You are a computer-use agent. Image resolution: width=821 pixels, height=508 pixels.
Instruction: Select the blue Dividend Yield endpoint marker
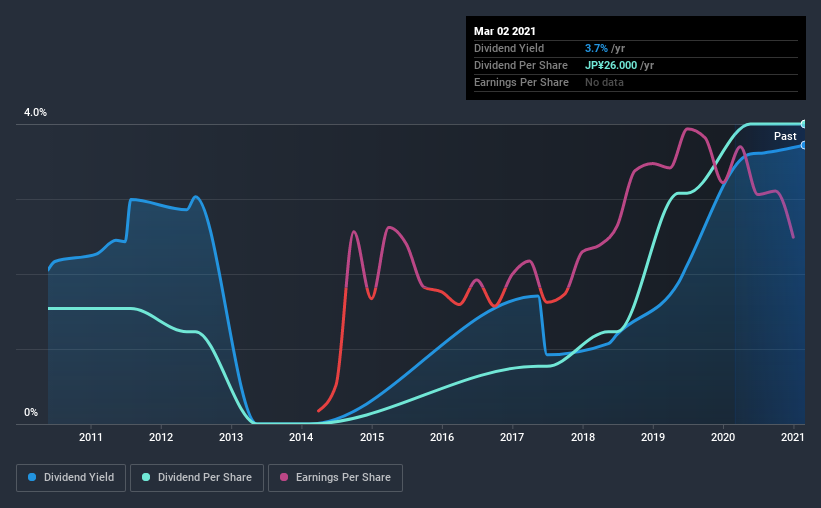(804, 145)
